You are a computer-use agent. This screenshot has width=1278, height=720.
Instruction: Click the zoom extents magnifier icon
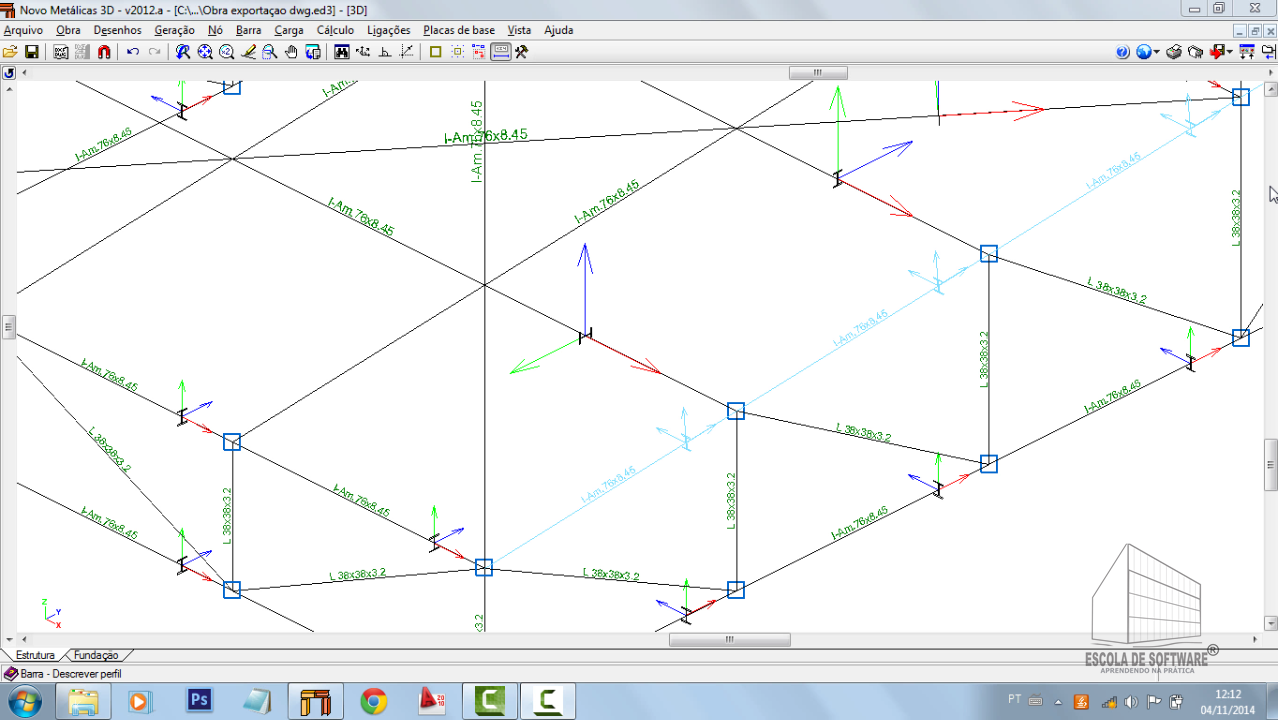pos(205,52)
